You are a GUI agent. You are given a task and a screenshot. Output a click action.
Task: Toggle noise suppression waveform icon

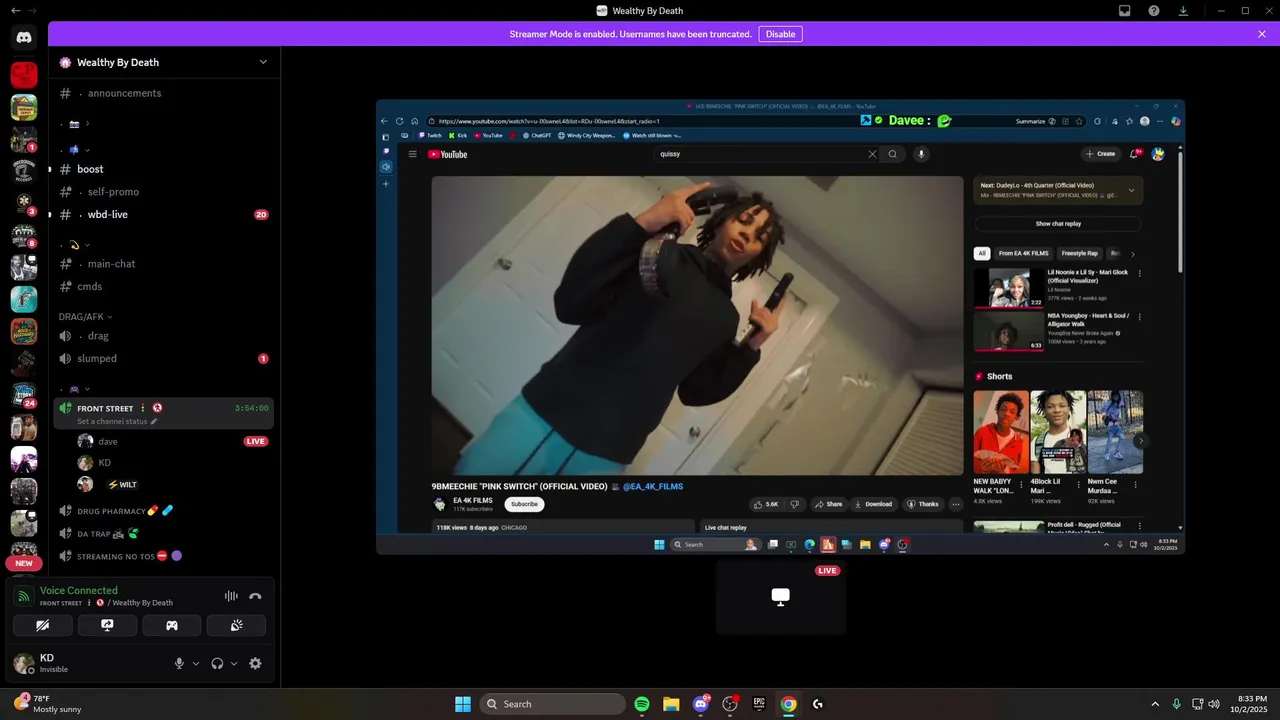click(x=231, y=596)
